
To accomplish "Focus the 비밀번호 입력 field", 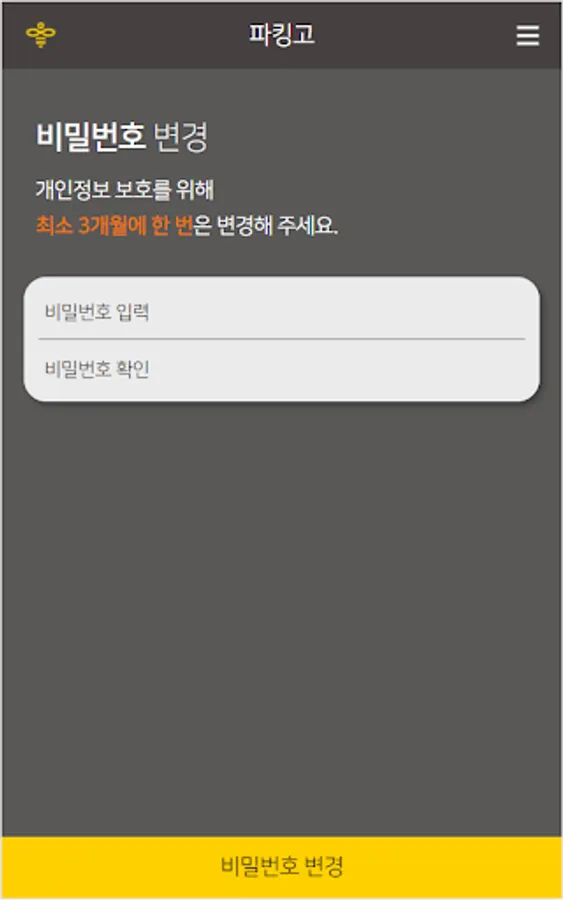I will coord(281,312).
